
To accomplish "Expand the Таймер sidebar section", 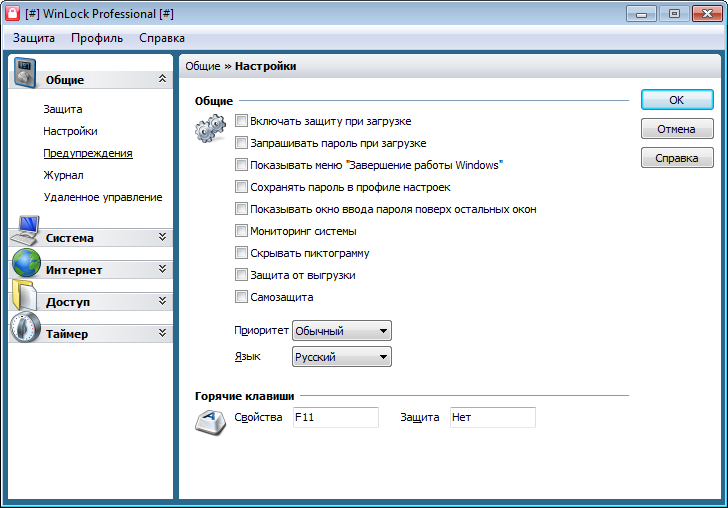I will pyautogui.click(x=162, y=333).
